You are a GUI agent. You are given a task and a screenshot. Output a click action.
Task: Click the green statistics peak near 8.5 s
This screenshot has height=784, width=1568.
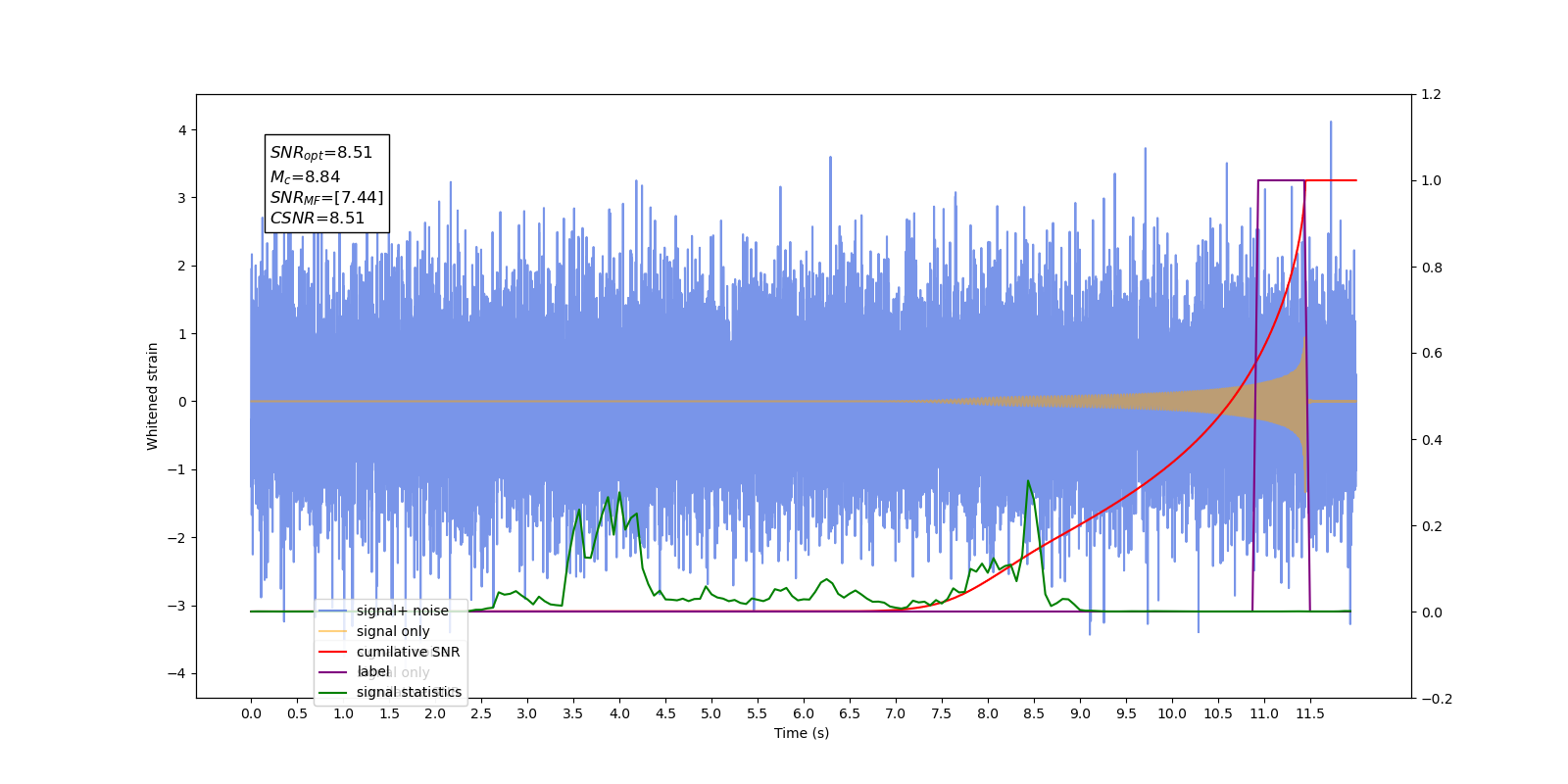point(1028,481)
